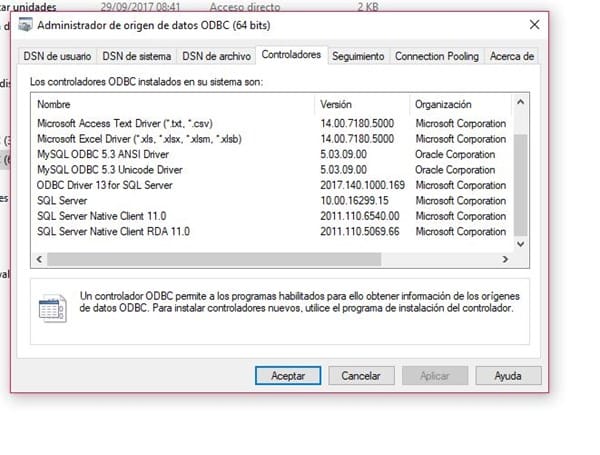This screenshot has width=600, height=455.
Task: Click the Cancelar button
Action: pyautogui.click(x=361, y=376)
